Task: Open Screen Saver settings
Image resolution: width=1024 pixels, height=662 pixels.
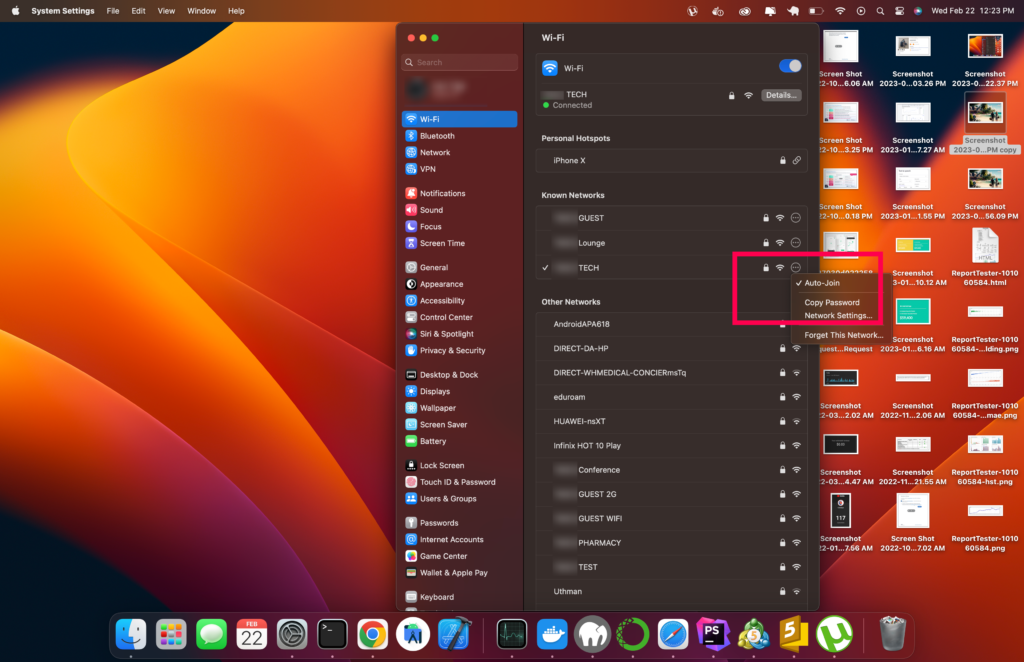Action: 460,424
